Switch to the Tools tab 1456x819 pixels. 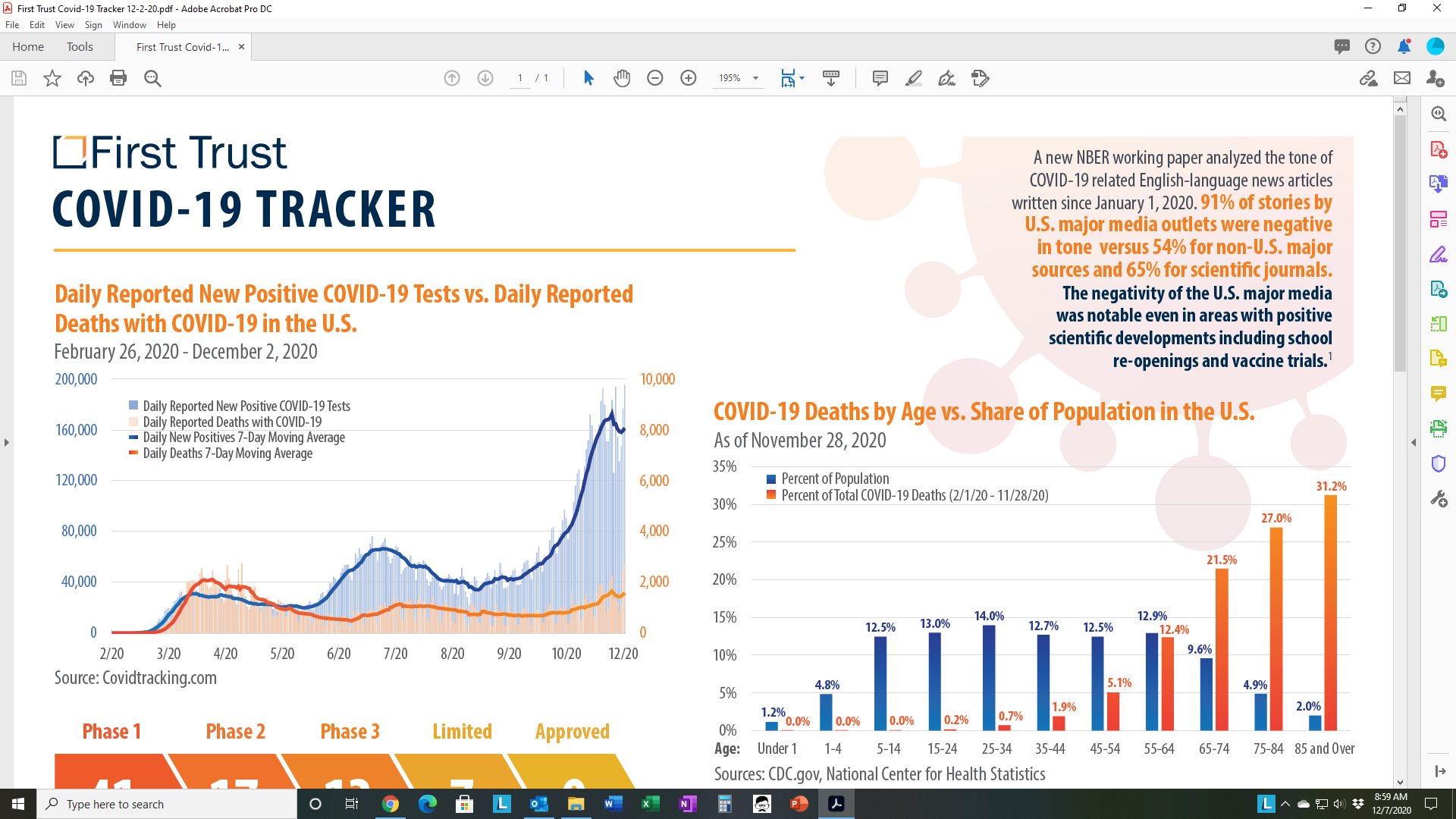coord(80,47)
